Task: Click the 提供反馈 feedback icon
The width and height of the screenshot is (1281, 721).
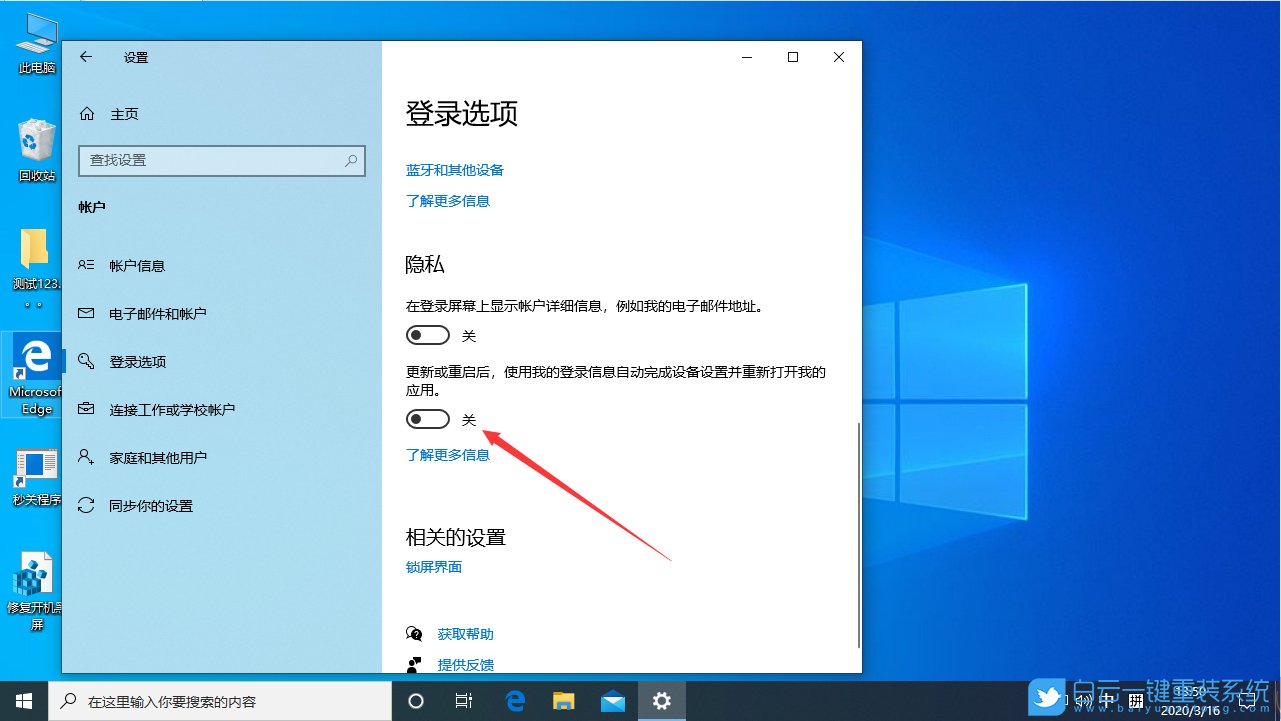Action: coord(414,664)
